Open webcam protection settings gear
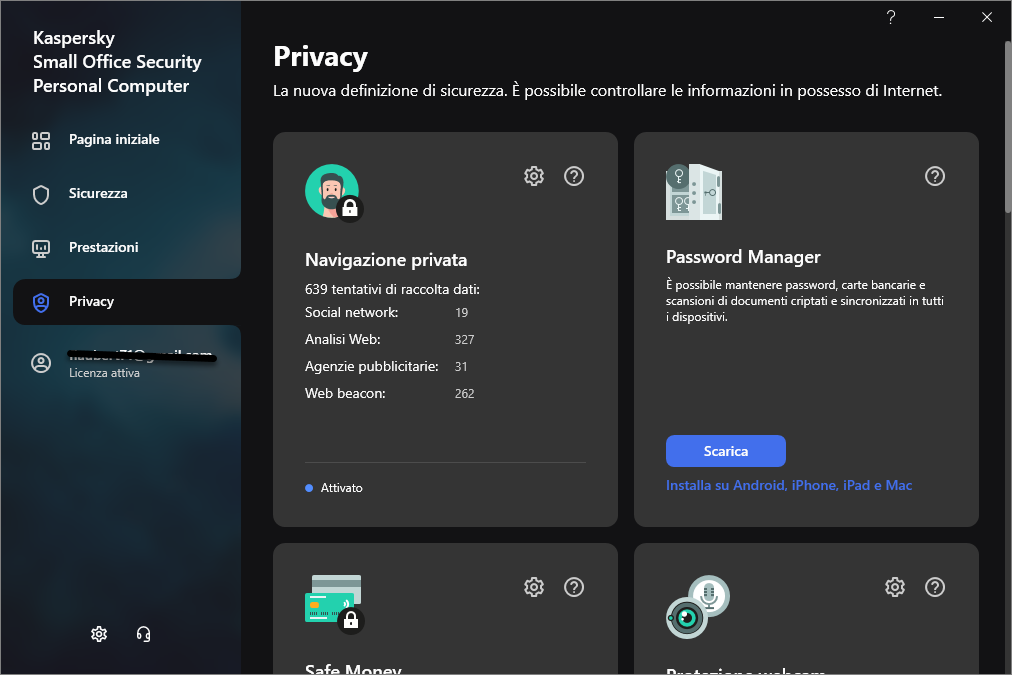The height and width of the screenshot is (675, 1012). (895, 587)
